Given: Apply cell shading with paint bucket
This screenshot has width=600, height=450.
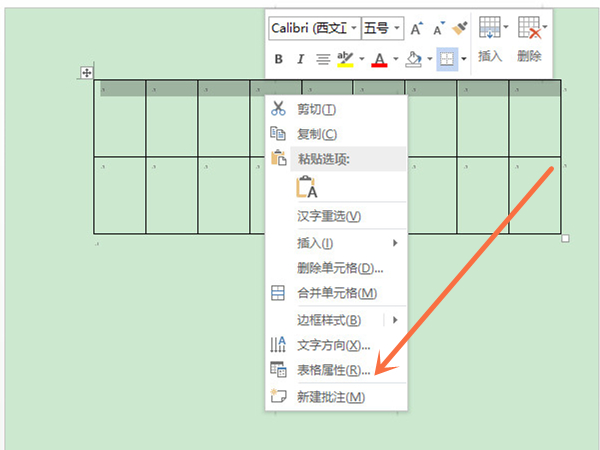Looking at the screenshot, I should [x=414, y=60].
